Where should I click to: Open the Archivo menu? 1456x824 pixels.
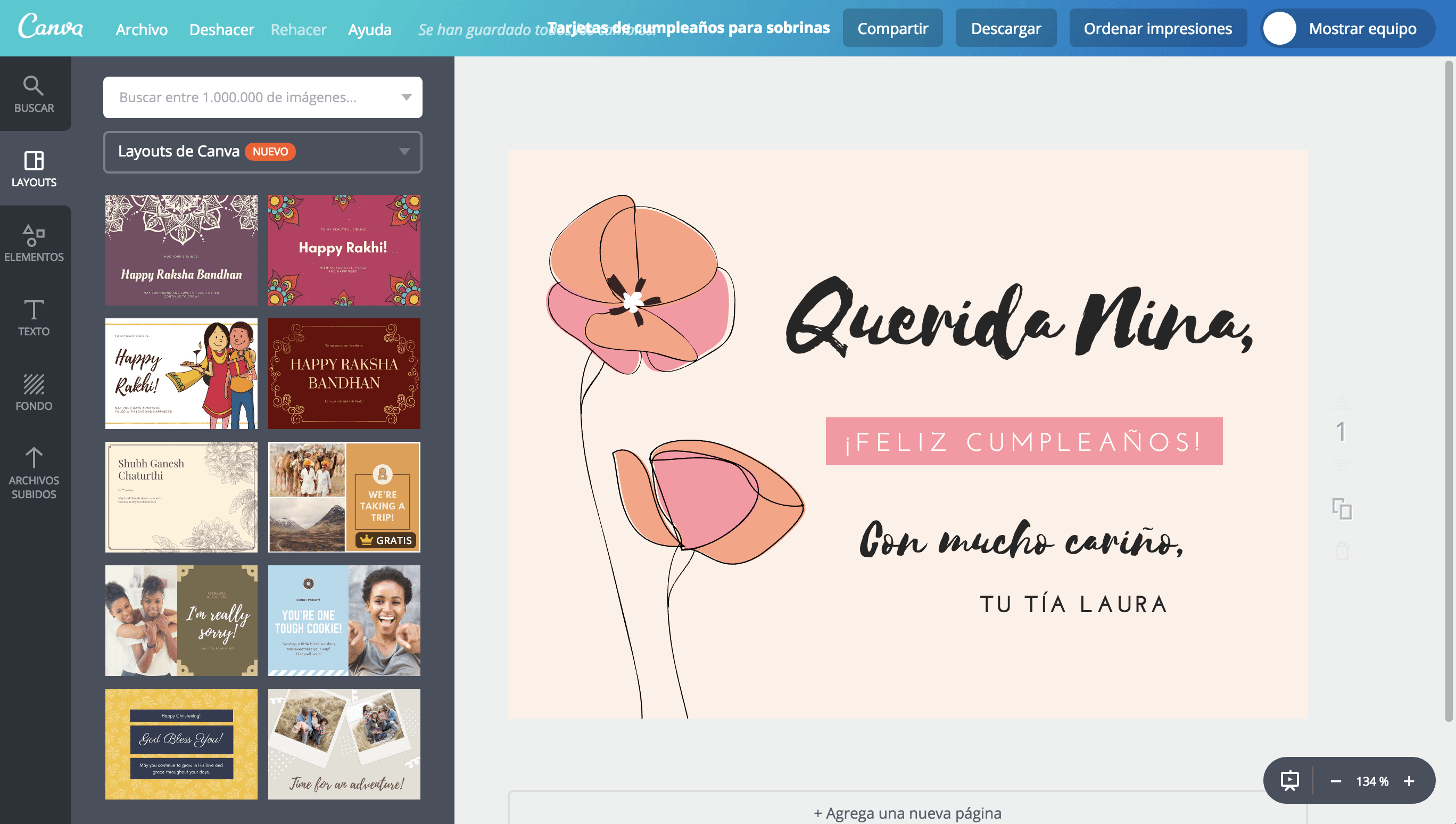point(142,29)
